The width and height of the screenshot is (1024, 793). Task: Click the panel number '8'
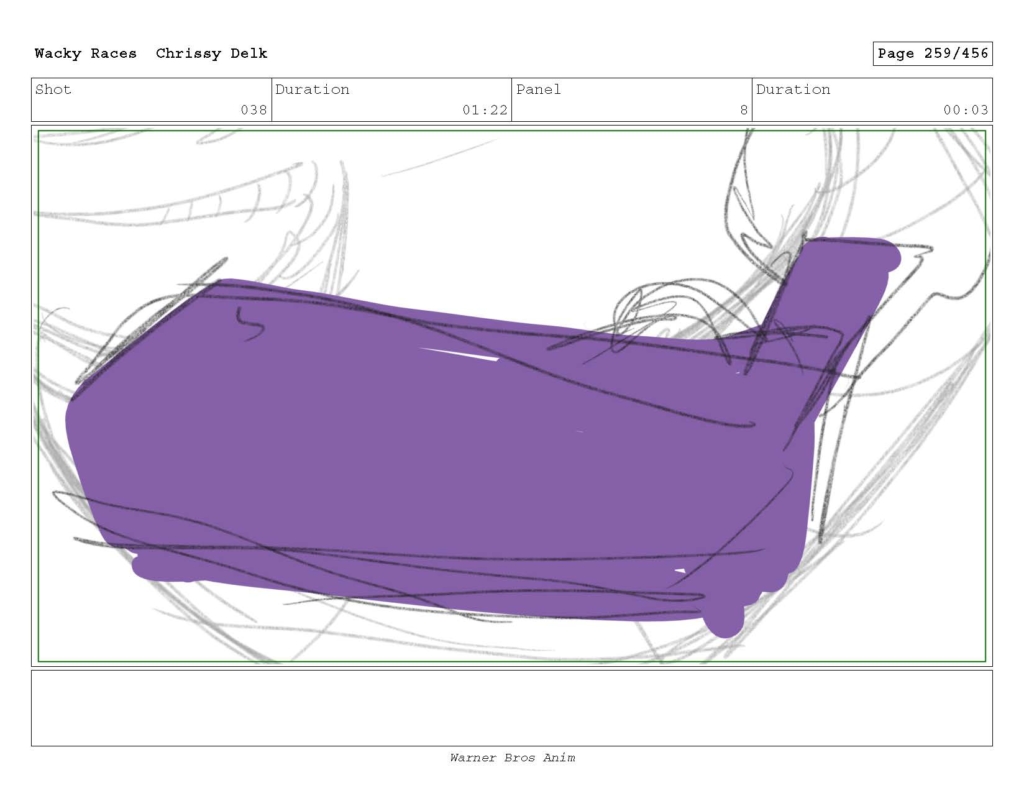(x=744, y=110)
